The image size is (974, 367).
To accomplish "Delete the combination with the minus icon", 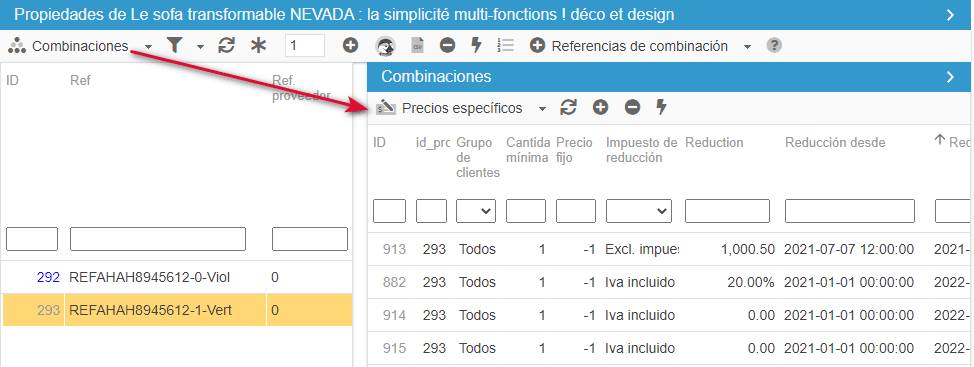I will pyautogui.click(x=447, y=45).
